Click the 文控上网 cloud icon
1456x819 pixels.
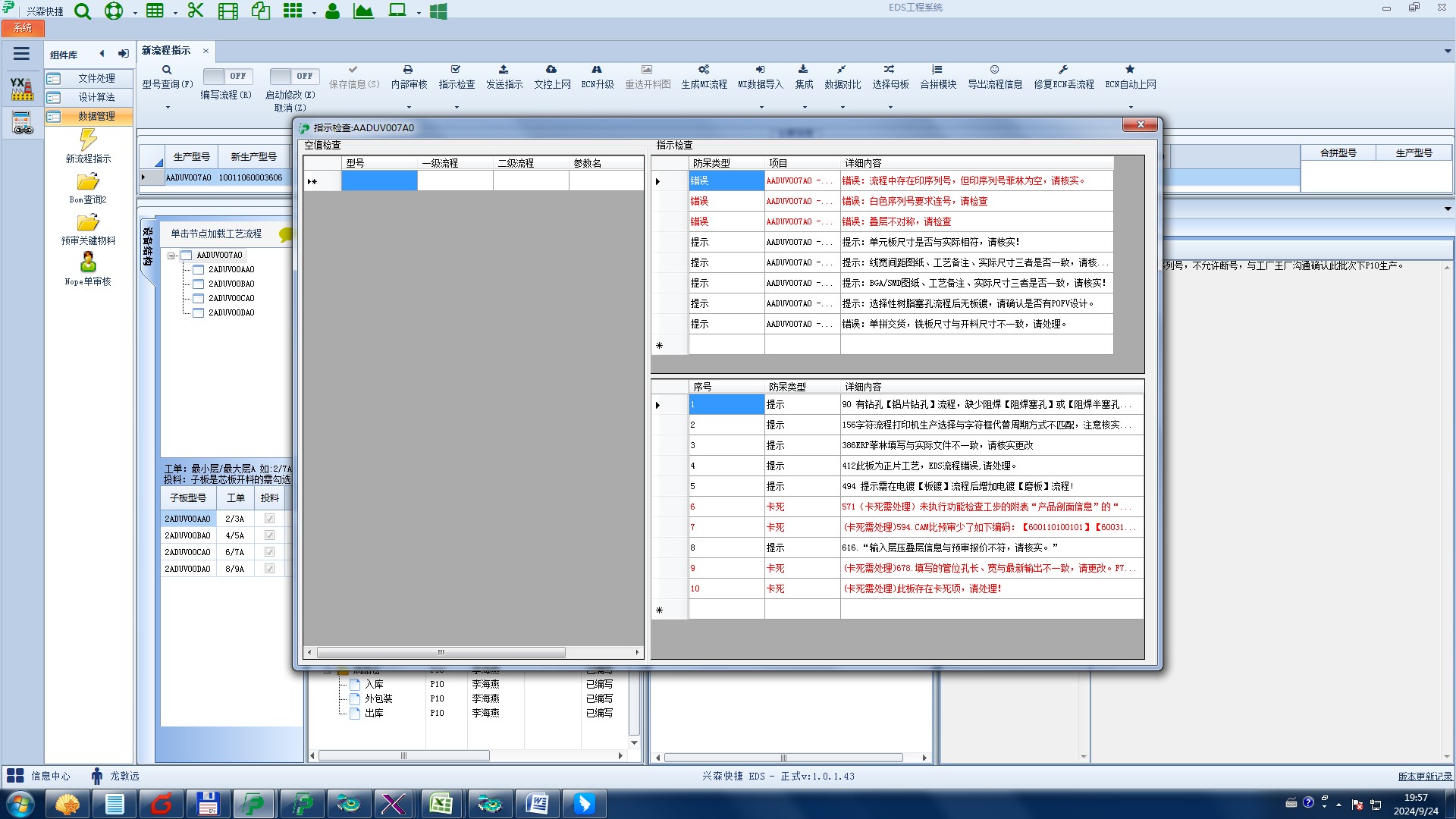tap(551, 70)
